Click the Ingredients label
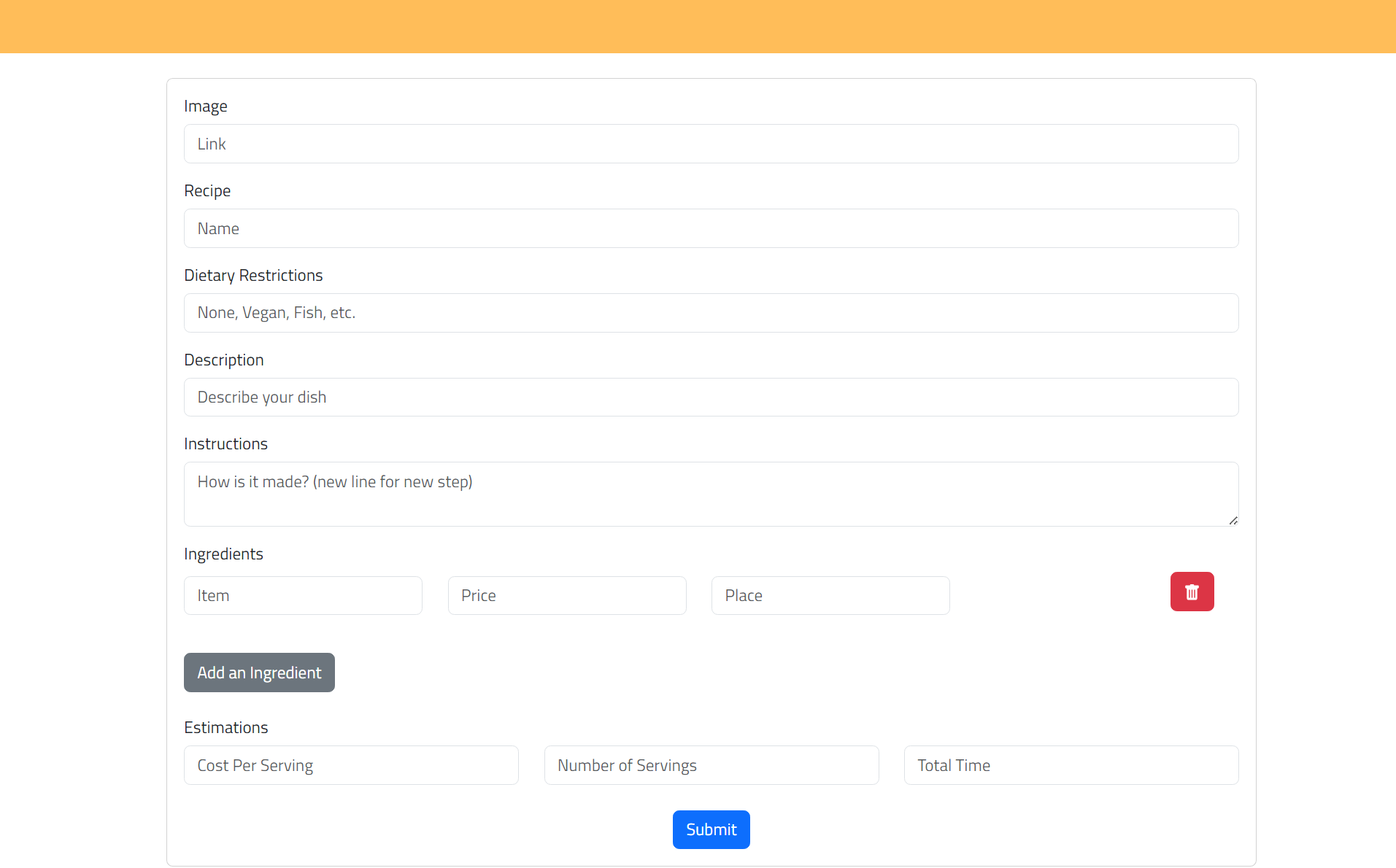1396x868 pixels. point(223,554)
